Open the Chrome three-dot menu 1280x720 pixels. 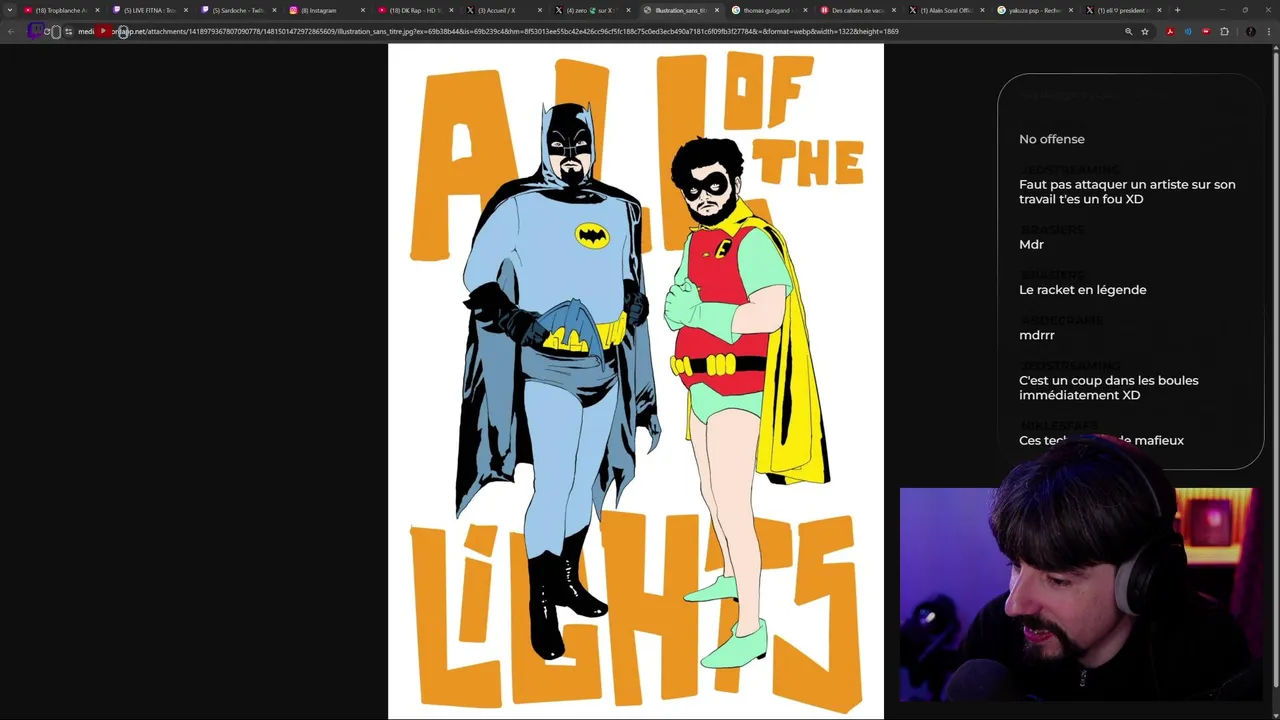point(1268,31)
